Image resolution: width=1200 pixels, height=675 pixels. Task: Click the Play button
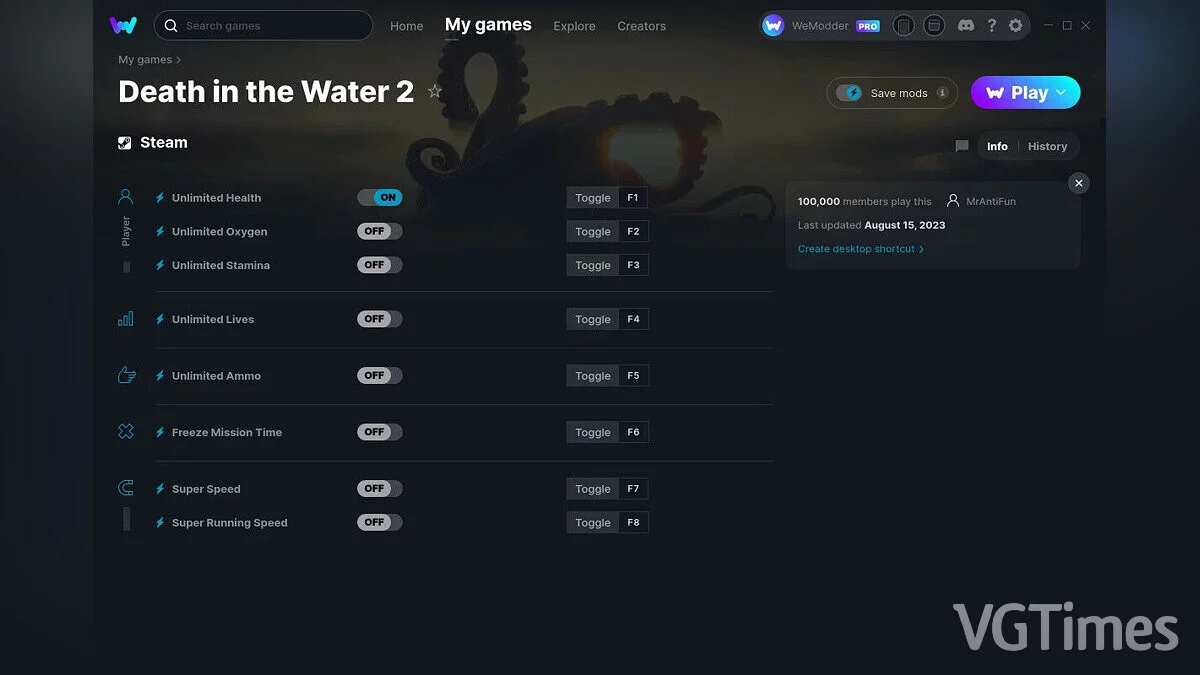(1025, 93)
